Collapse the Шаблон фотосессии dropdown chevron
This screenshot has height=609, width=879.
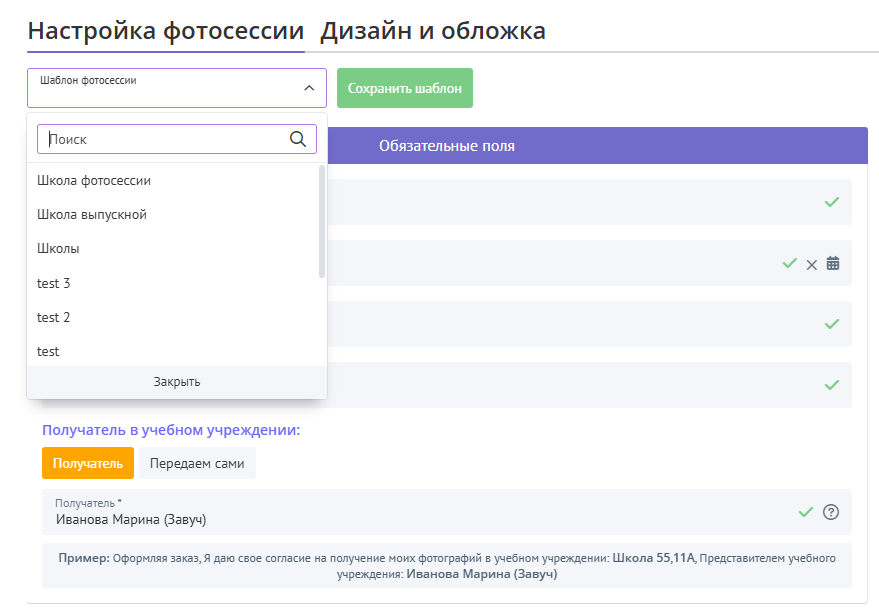308,88
